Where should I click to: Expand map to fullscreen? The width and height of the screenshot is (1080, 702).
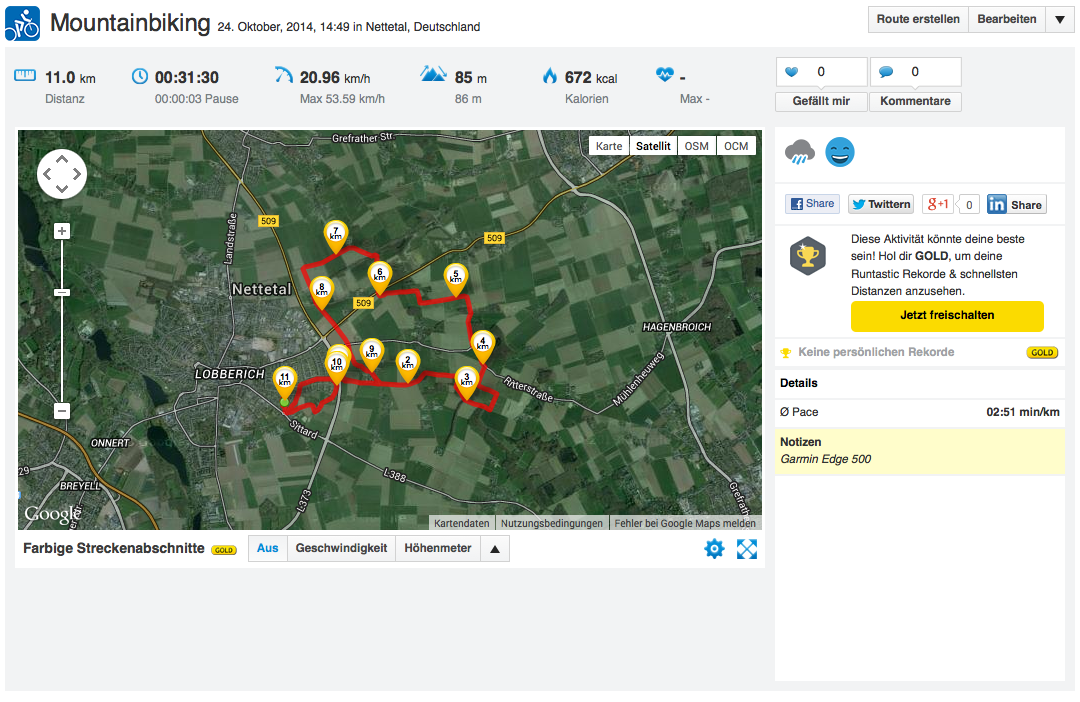[x=747, y=549]
